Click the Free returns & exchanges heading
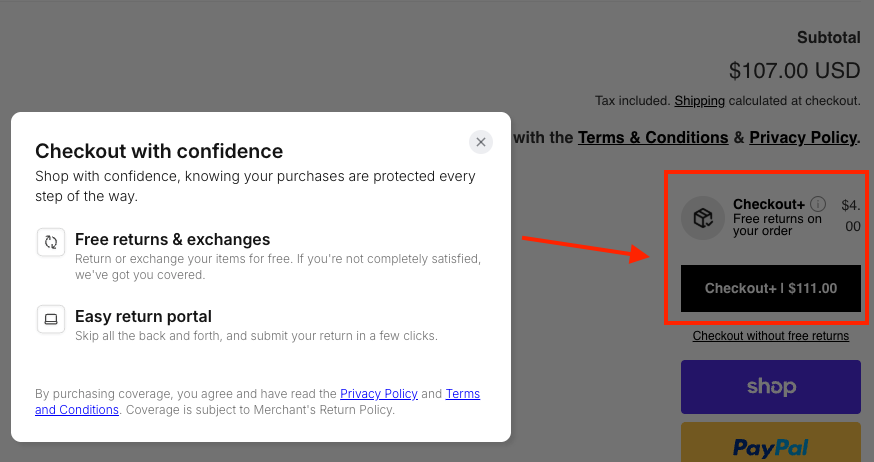 point(172,239)
